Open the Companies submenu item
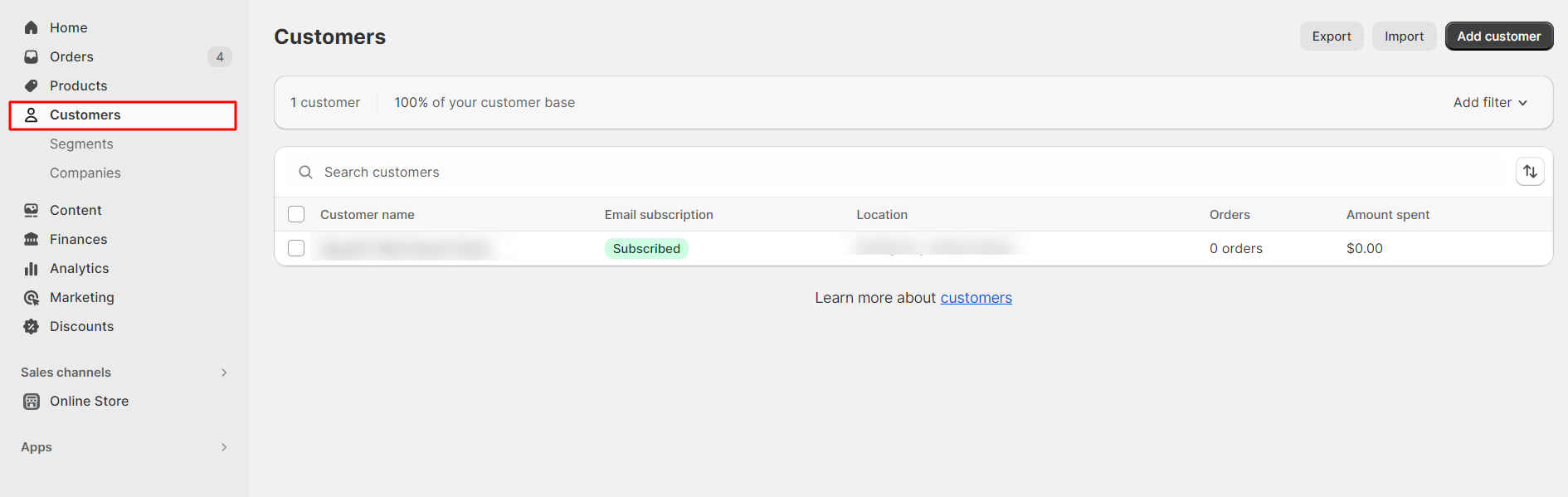 [85, 173]
